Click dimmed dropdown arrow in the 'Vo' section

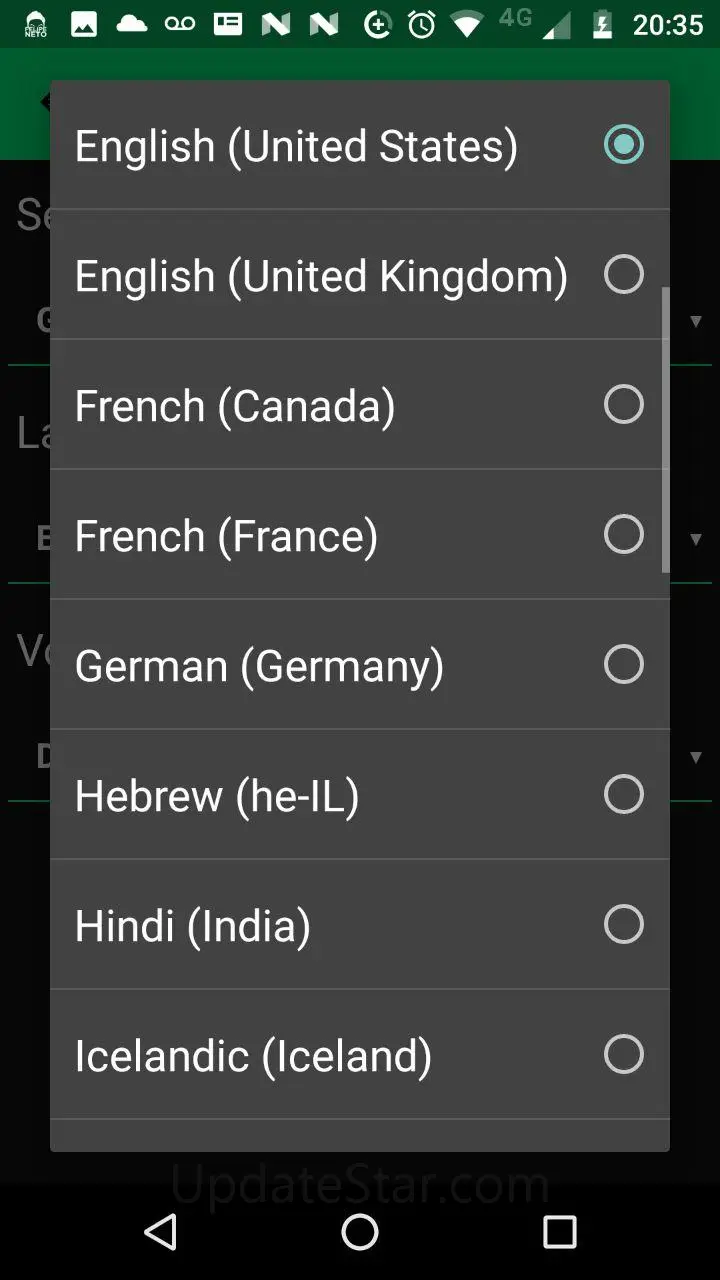coord(696,757)
